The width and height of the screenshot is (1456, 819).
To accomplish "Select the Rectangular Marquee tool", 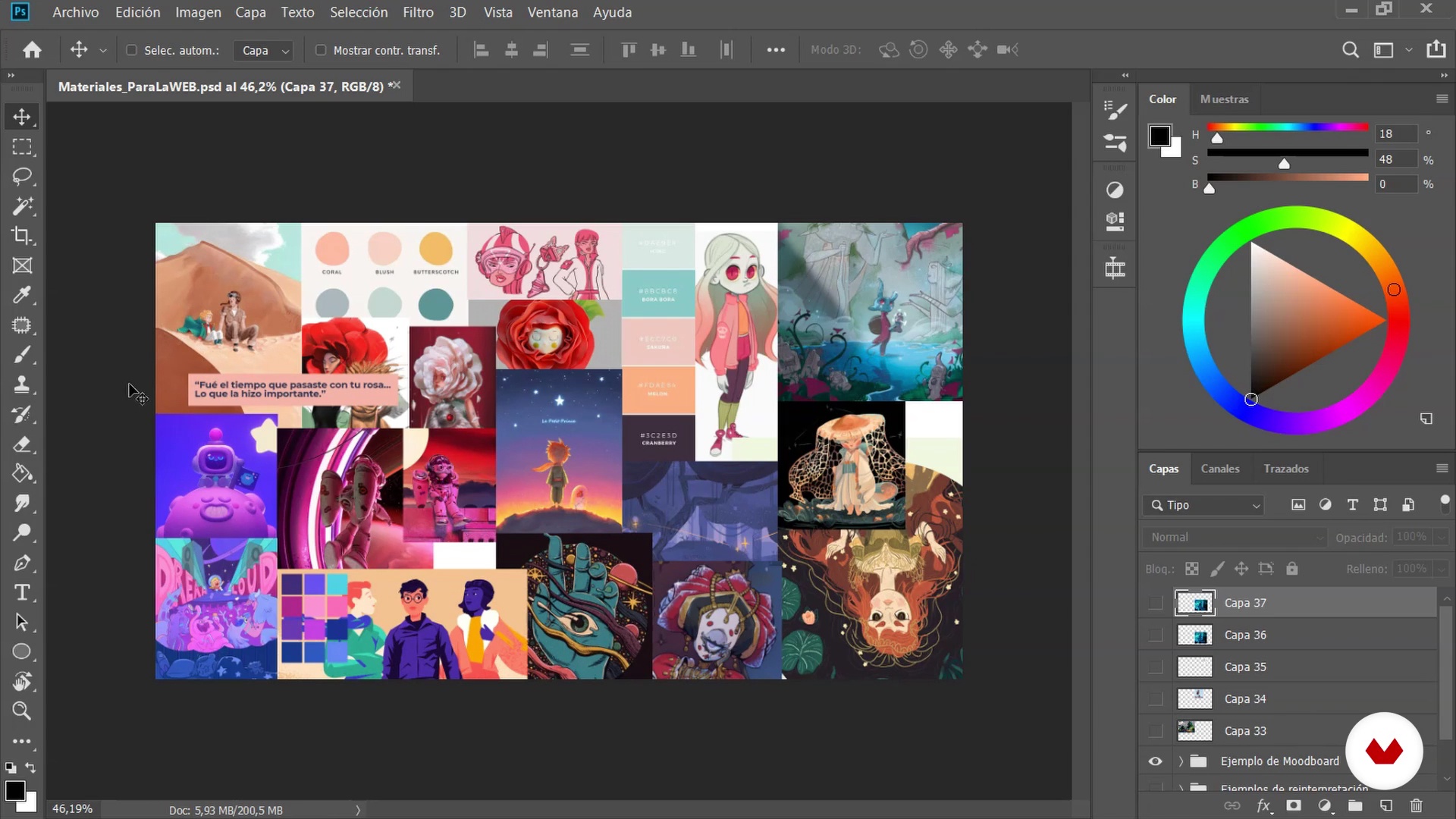I will tap(22, 146).
